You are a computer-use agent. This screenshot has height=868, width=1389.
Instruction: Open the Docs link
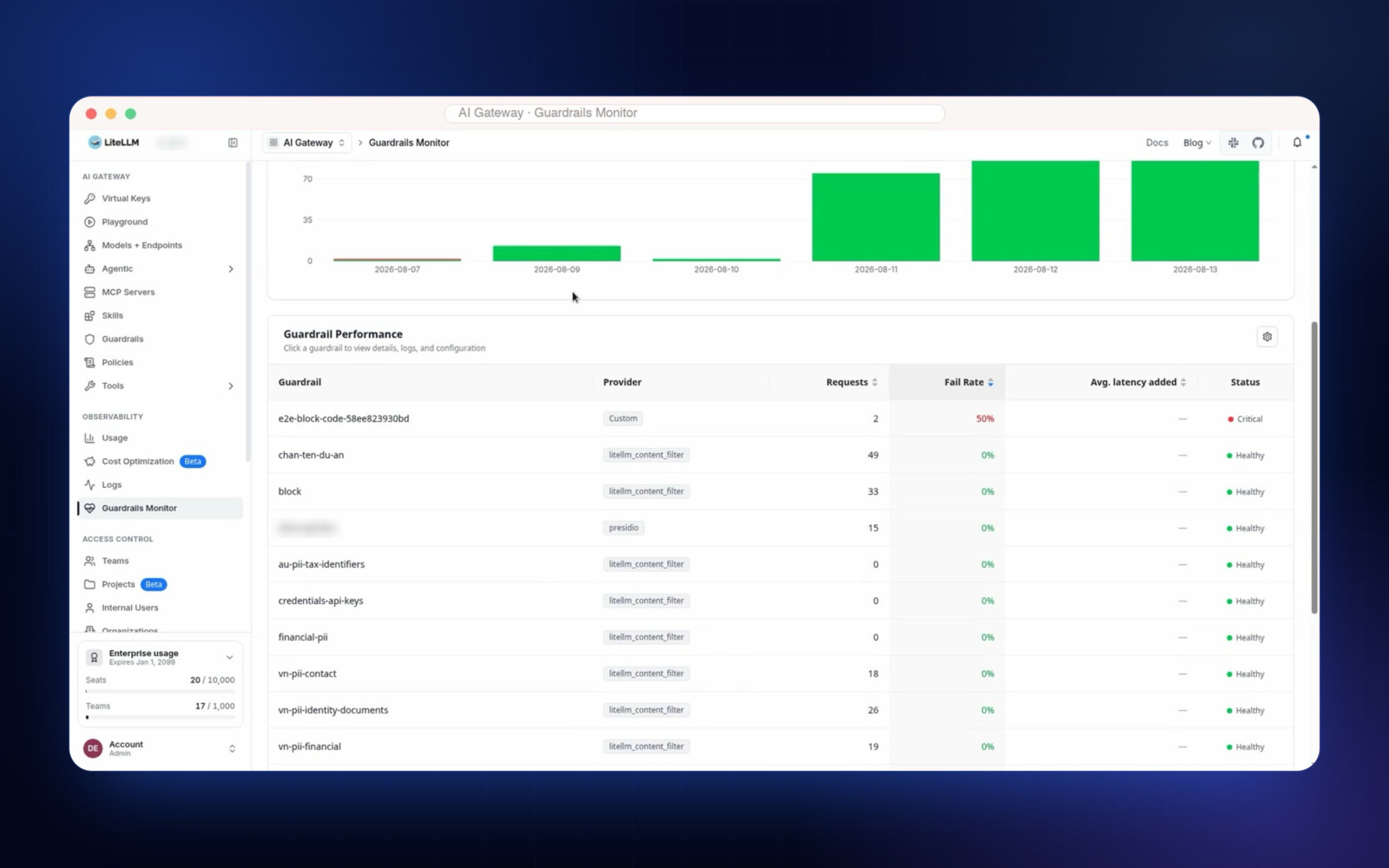1156,143
